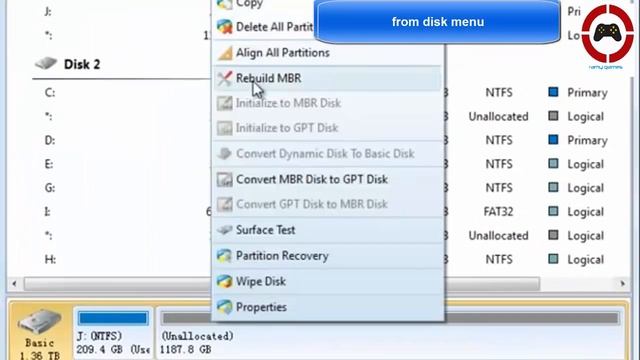Click the Basic disk icon in disk map
Image resolution: width=640 pixels, height=360 pixels.
[x=39, y=322]
